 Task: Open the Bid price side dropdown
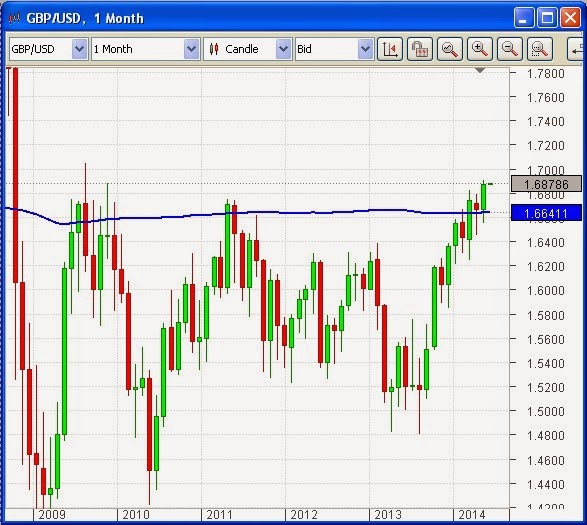[334, 49]
